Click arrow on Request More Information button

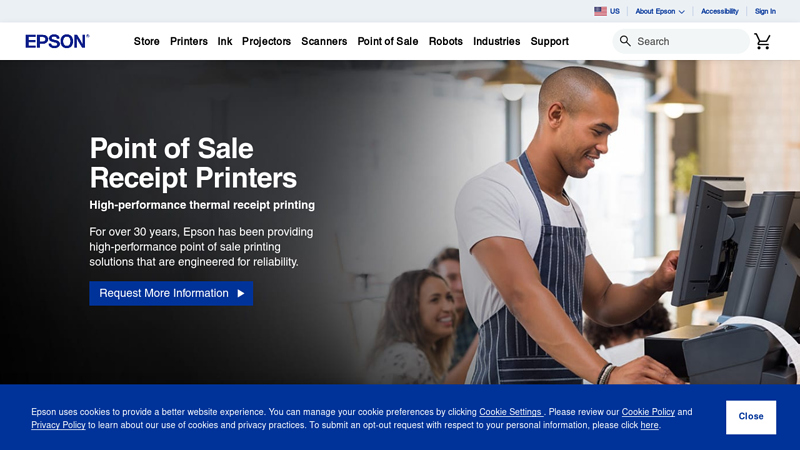pyautogui.click(x=241, y=293)
